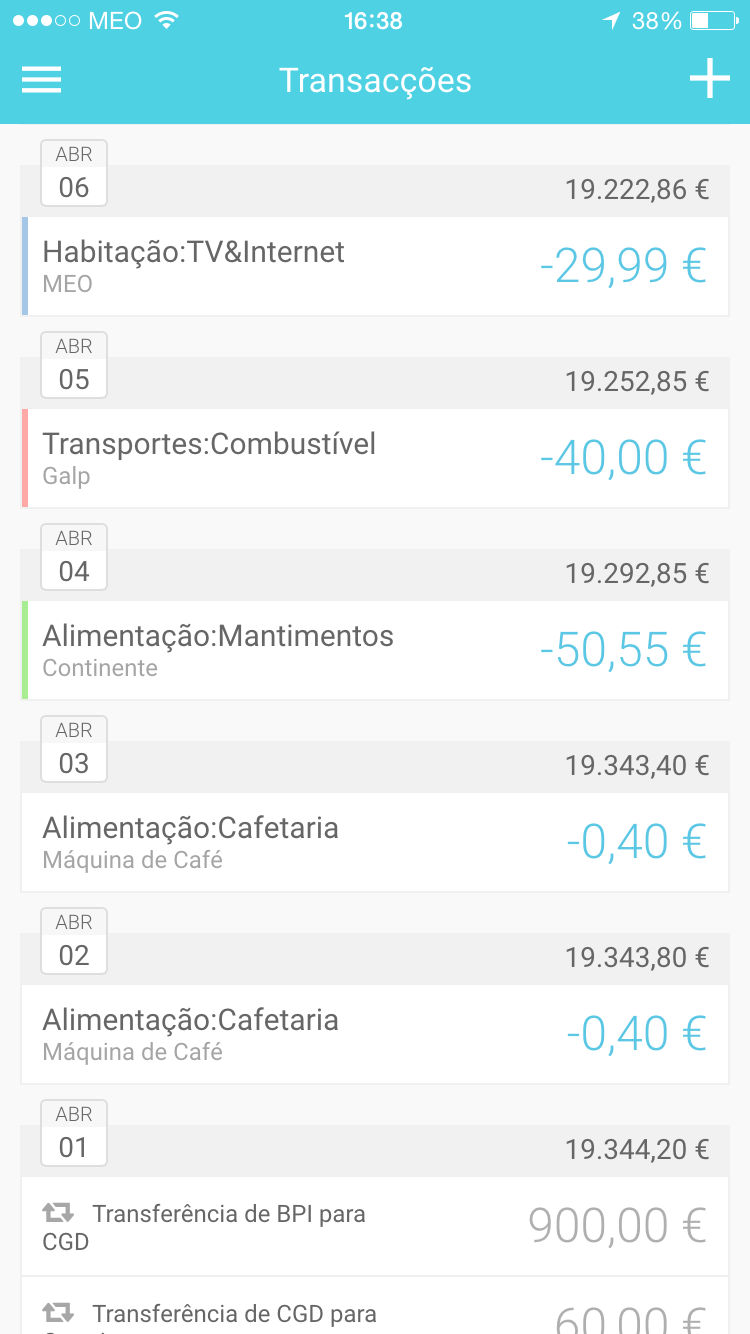
Task: Tap the ABR 04 date badge
Action: [x=74, y=558]
